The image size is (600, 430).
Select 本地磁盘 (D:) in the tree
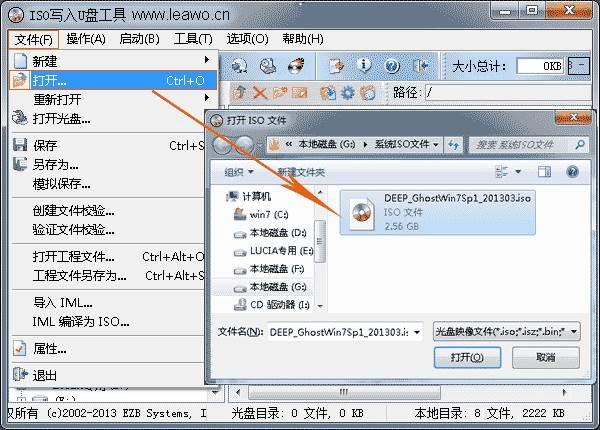pyautogui.click(x=270, y=233)
